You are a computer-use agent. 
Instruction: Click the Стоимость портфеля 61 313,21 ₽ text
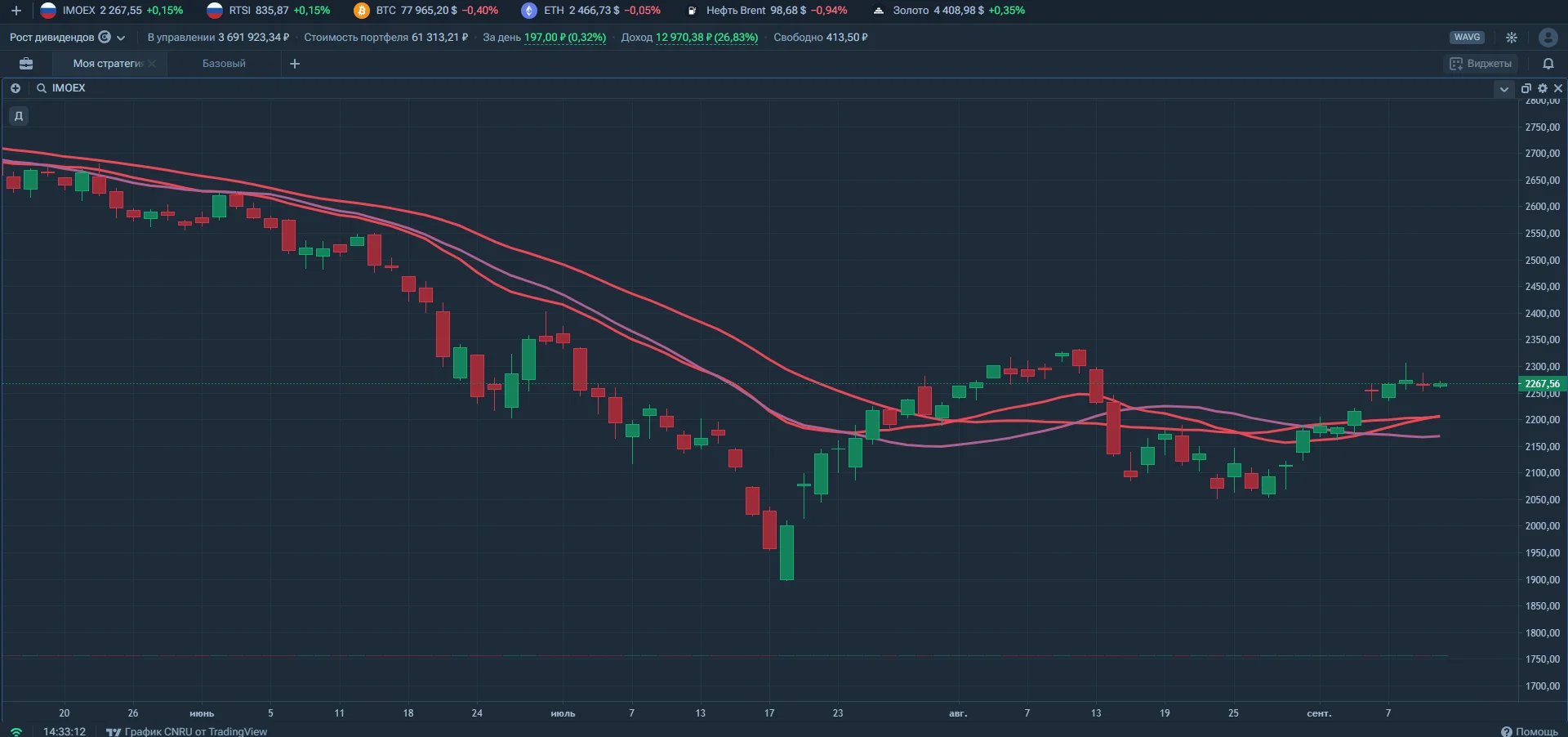point(386,38)
